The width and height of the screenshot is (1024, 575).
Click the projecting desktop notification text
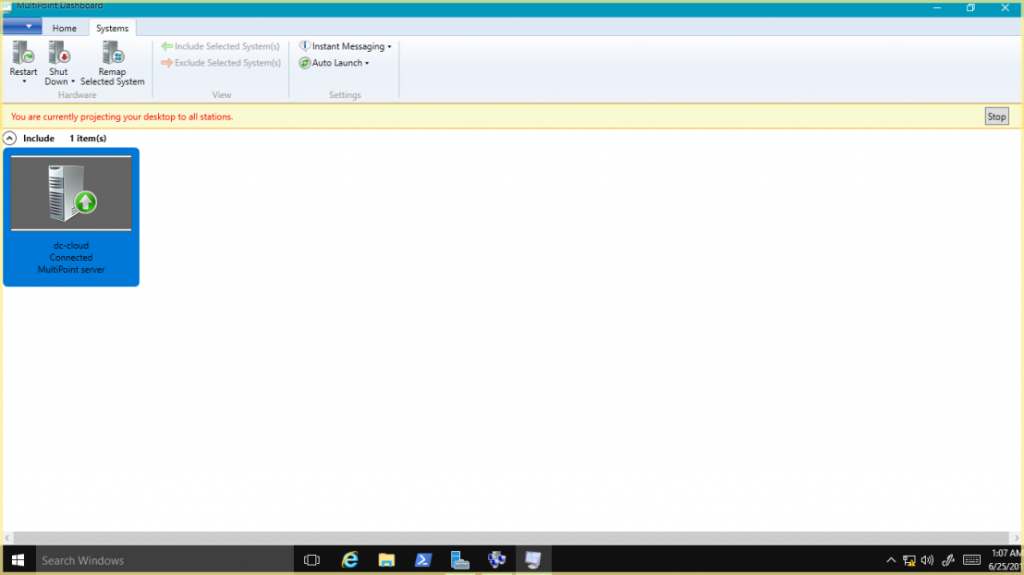click(121, 117)
